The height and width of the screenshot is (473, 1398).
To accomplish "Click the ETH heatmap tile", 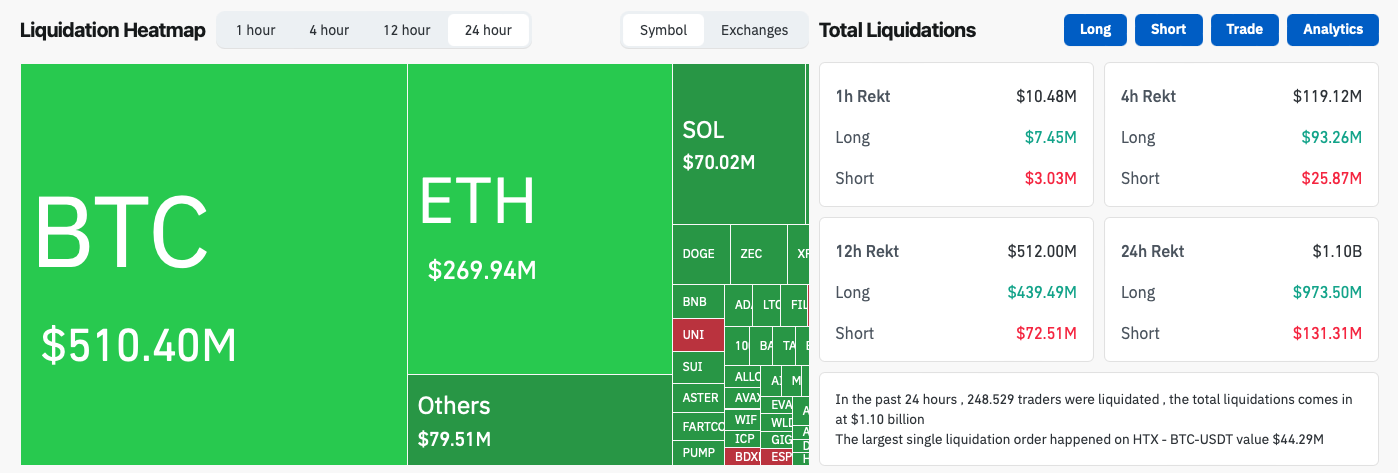I will [539, 220].
